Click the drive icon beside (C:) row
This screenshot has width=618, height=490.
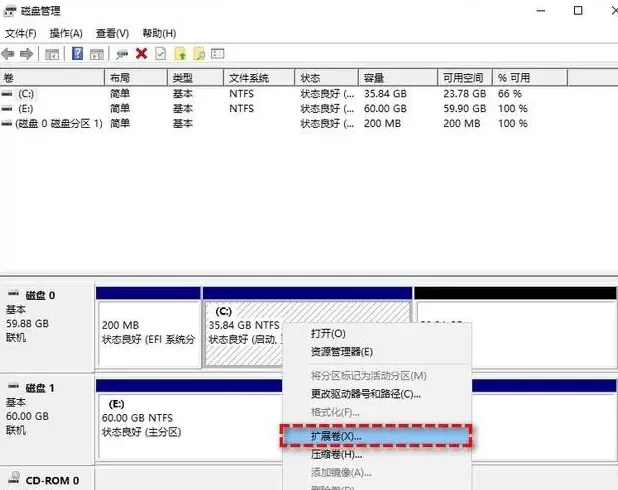7,94
